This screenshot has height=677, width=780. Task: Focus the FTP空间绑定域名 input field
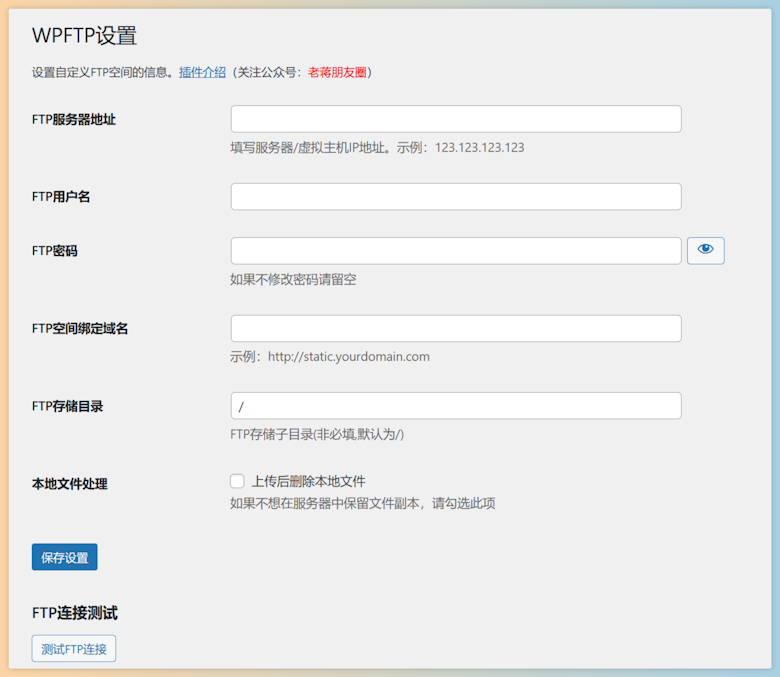pos(456,328)
